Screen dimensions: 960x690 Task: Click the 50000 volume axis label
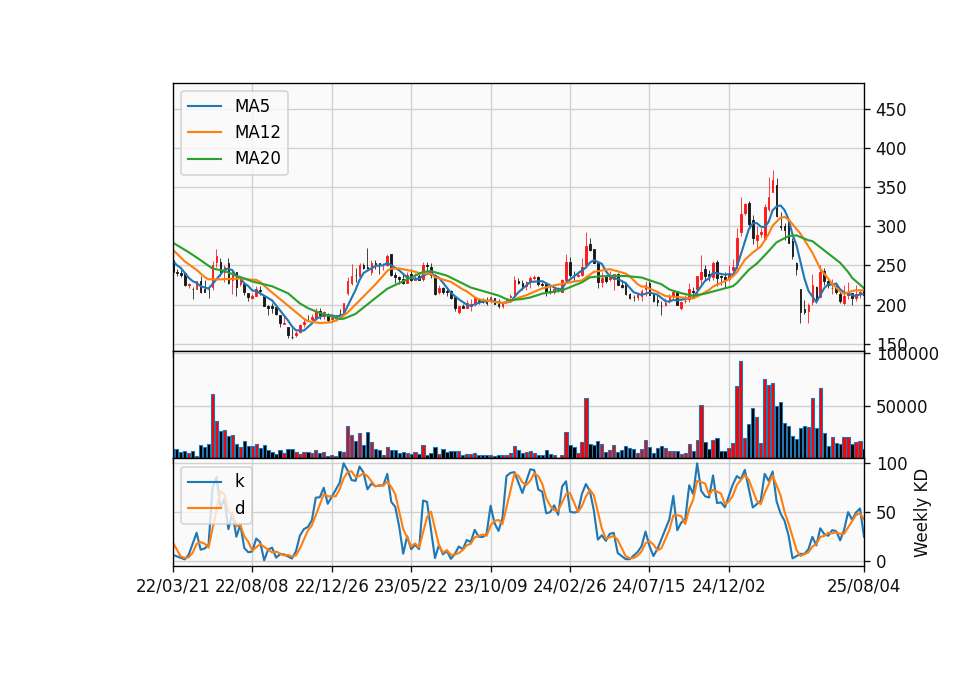[x=901, y=407]
